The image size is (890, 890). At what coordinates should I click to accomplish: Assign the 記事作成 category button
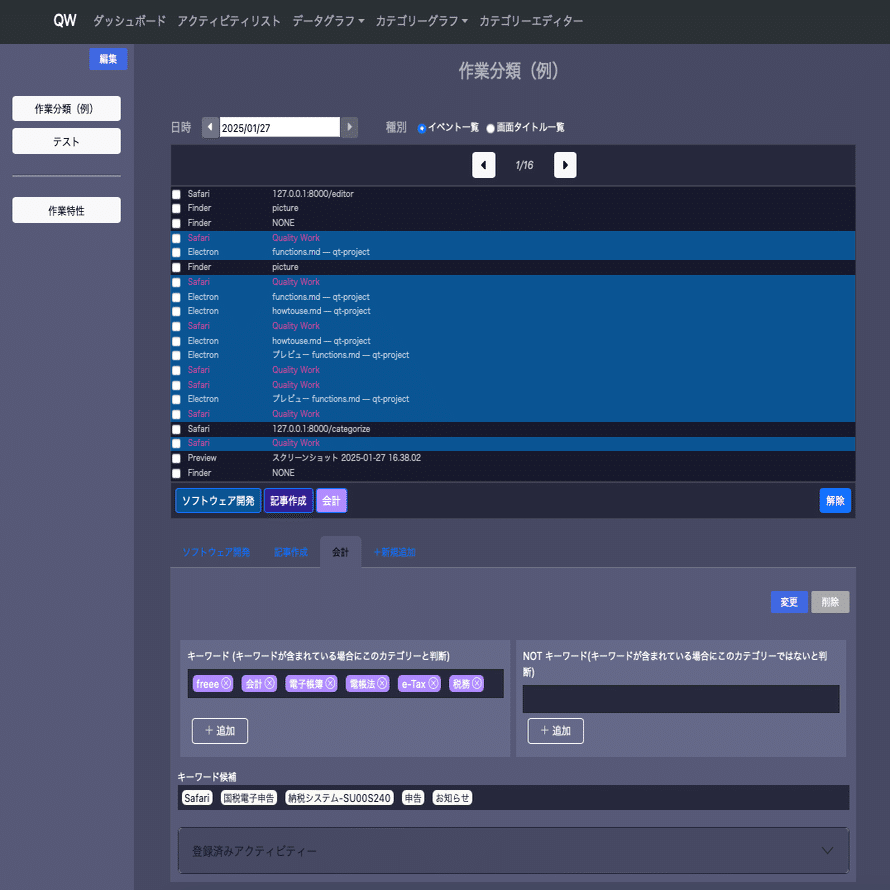tap(288, 501)
